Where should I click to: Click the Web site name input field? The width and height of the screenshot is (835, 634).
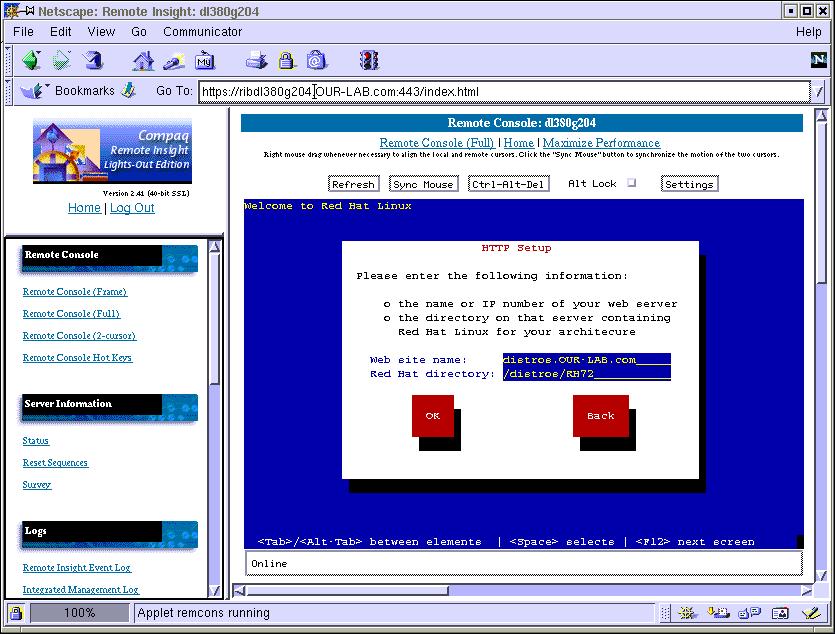pyautogui.click(x=586, y=359)
